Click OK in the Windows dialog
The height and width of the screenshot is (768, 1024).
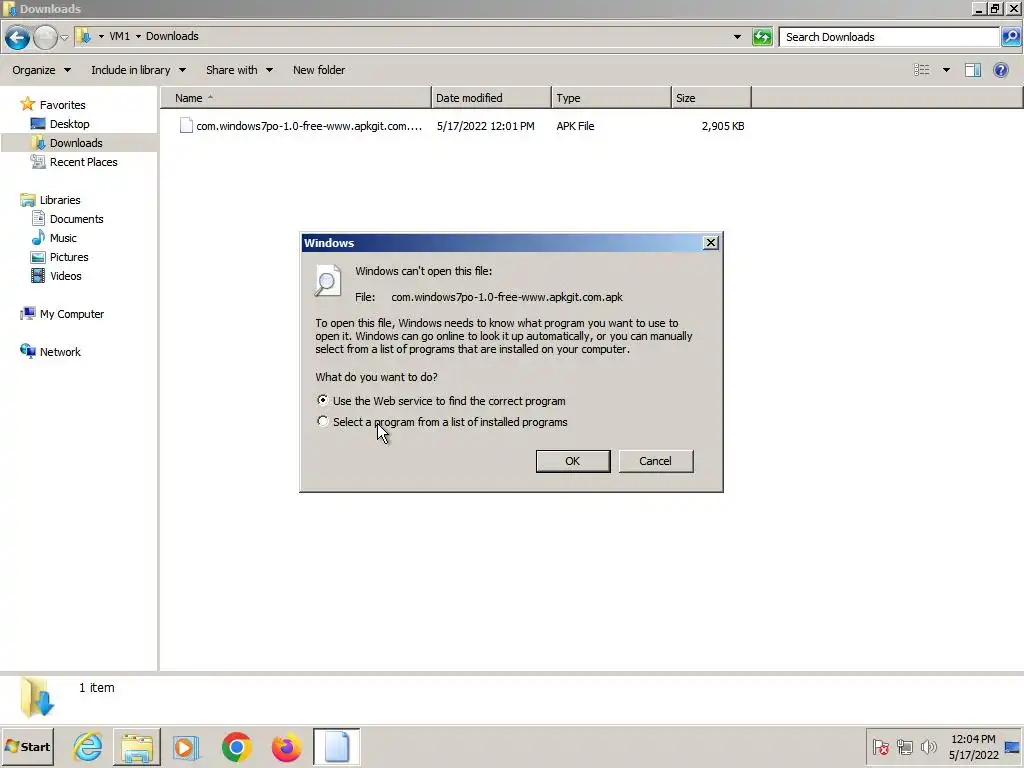pyautogui.click(x=573, y=461)
